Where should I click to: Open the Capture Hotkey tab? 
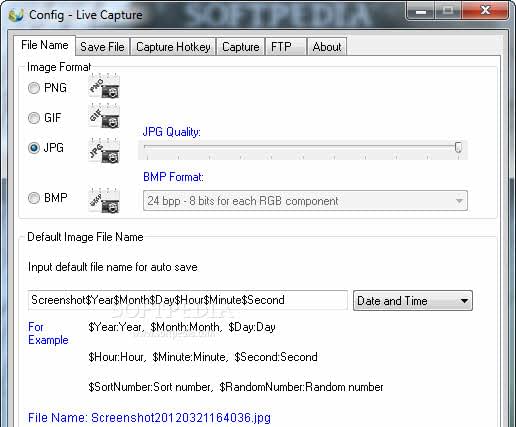173,47
